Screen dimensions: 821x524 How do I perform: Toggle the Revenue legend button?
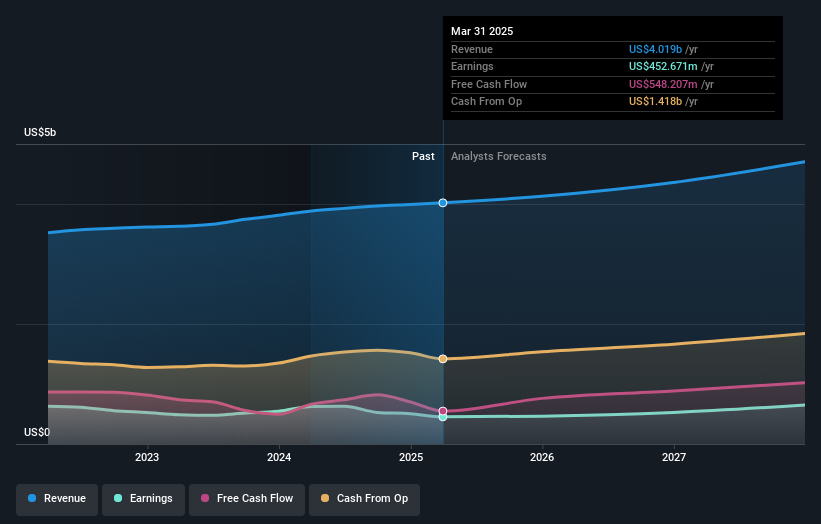click(57, 499)
